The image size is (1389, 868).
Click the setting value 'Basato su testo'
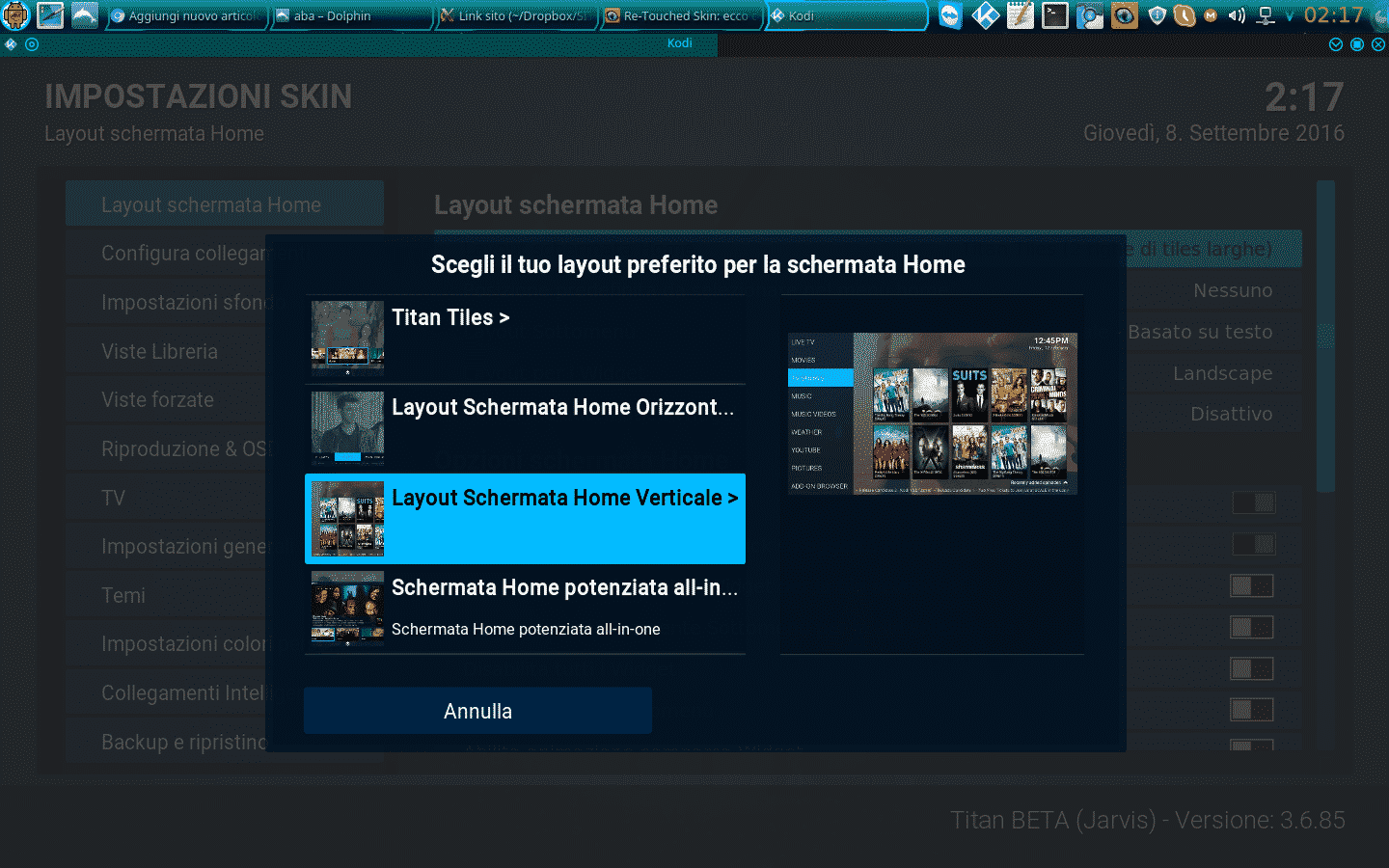pyautogui.click(x=1200, y=332)
